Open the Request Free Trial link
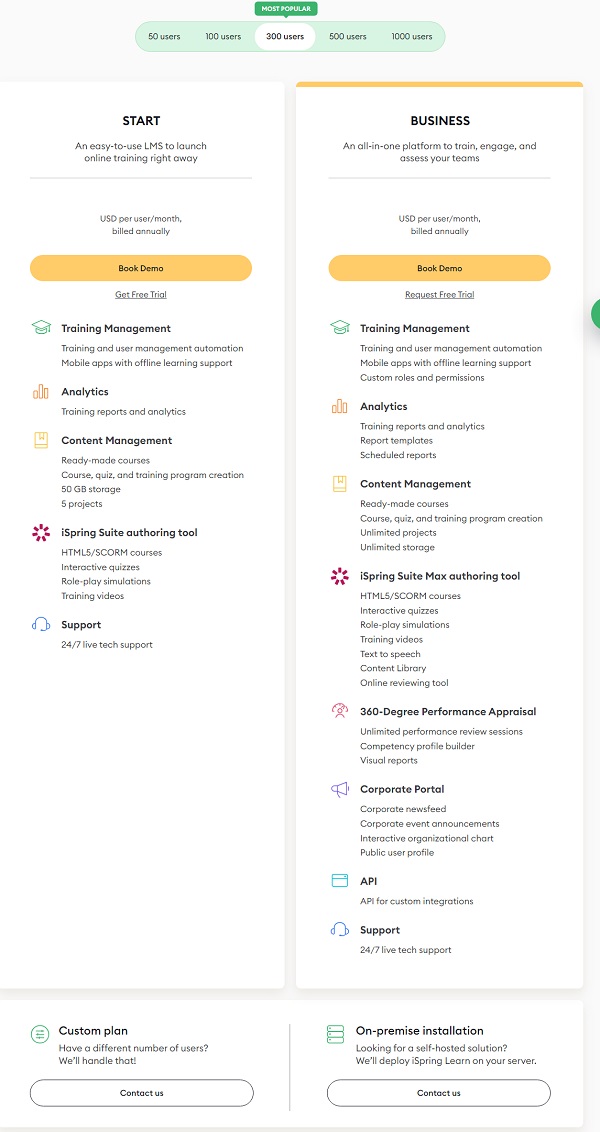The image size is (600, 1132). pyautogui.click(x=439, y=295)
